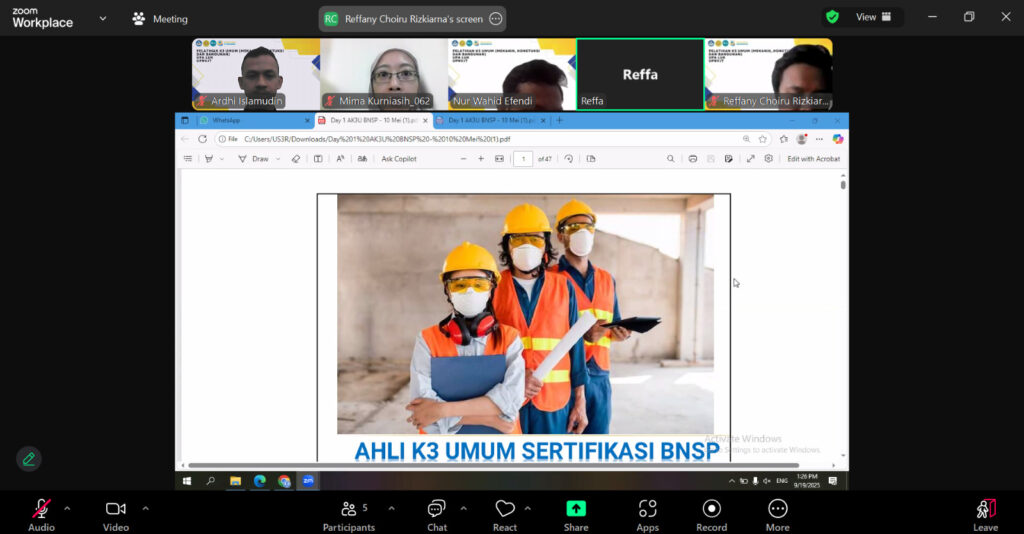Expand the Audio options arrow
This screenshot has width=1024, height=534.
point(67,508)
